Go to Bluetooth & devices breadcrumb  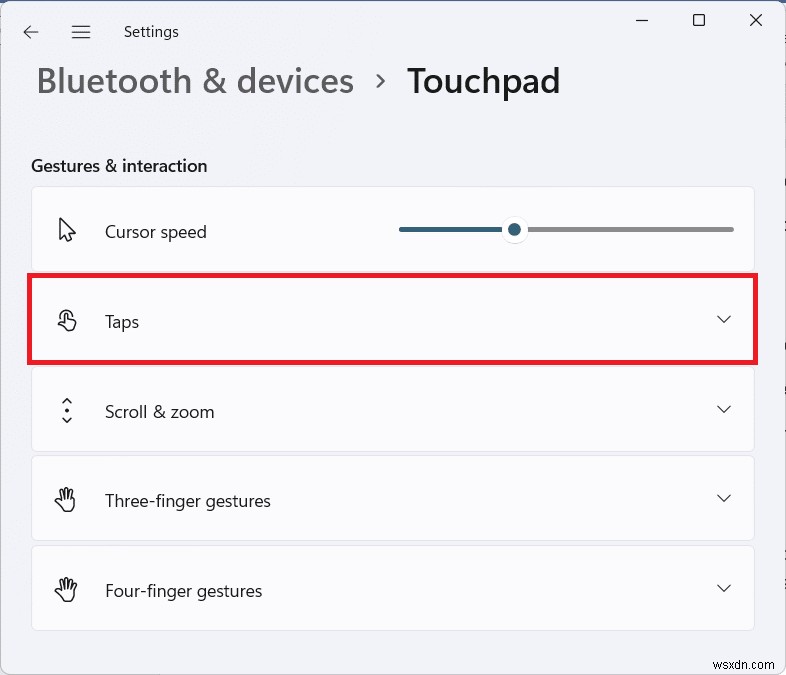point(195,81)
